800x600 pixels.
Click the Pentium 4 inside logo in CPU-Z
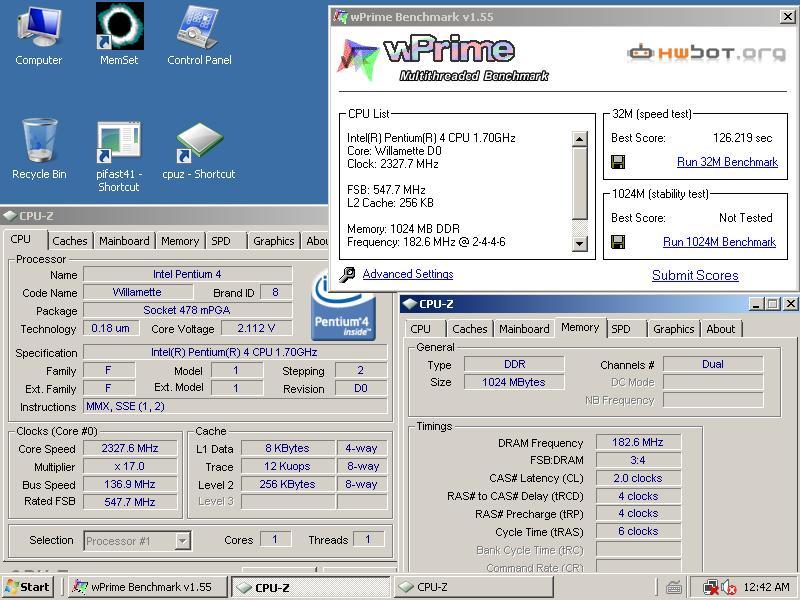click(343, 306)
